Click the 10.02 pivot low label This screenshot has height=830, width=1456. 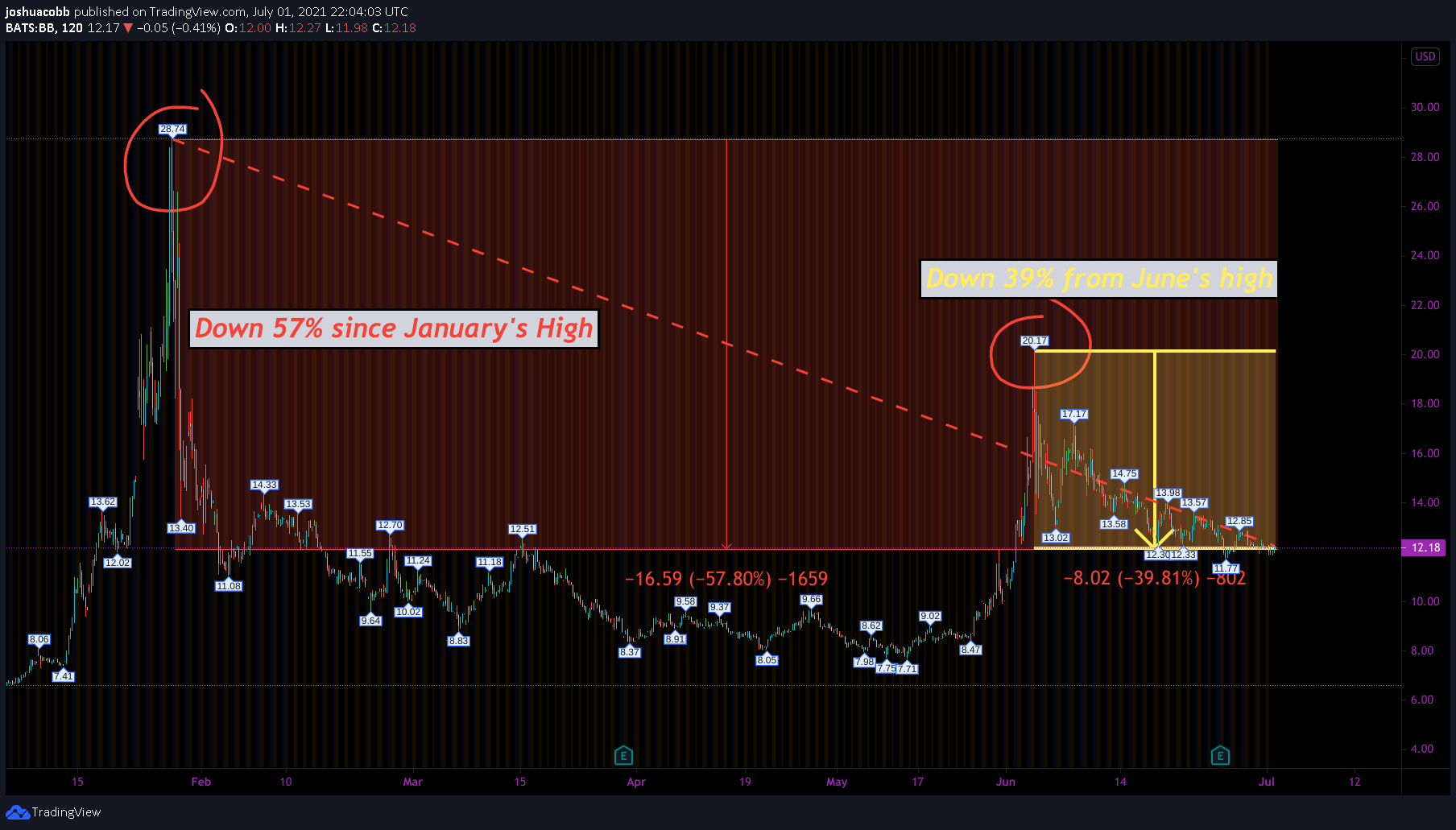[x=408, y=612]
